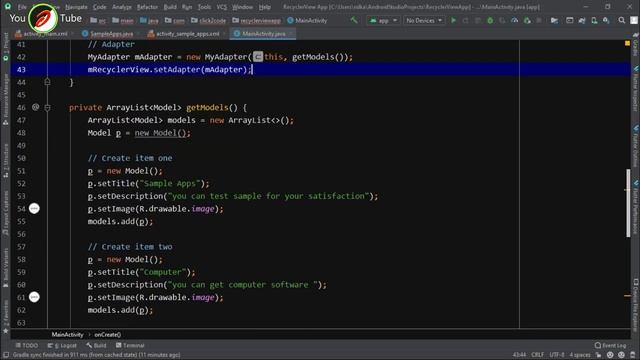Screen dimensions: 640x360
Task: Click the user avatar icon at top right
Action: click(x=634, y=20)
